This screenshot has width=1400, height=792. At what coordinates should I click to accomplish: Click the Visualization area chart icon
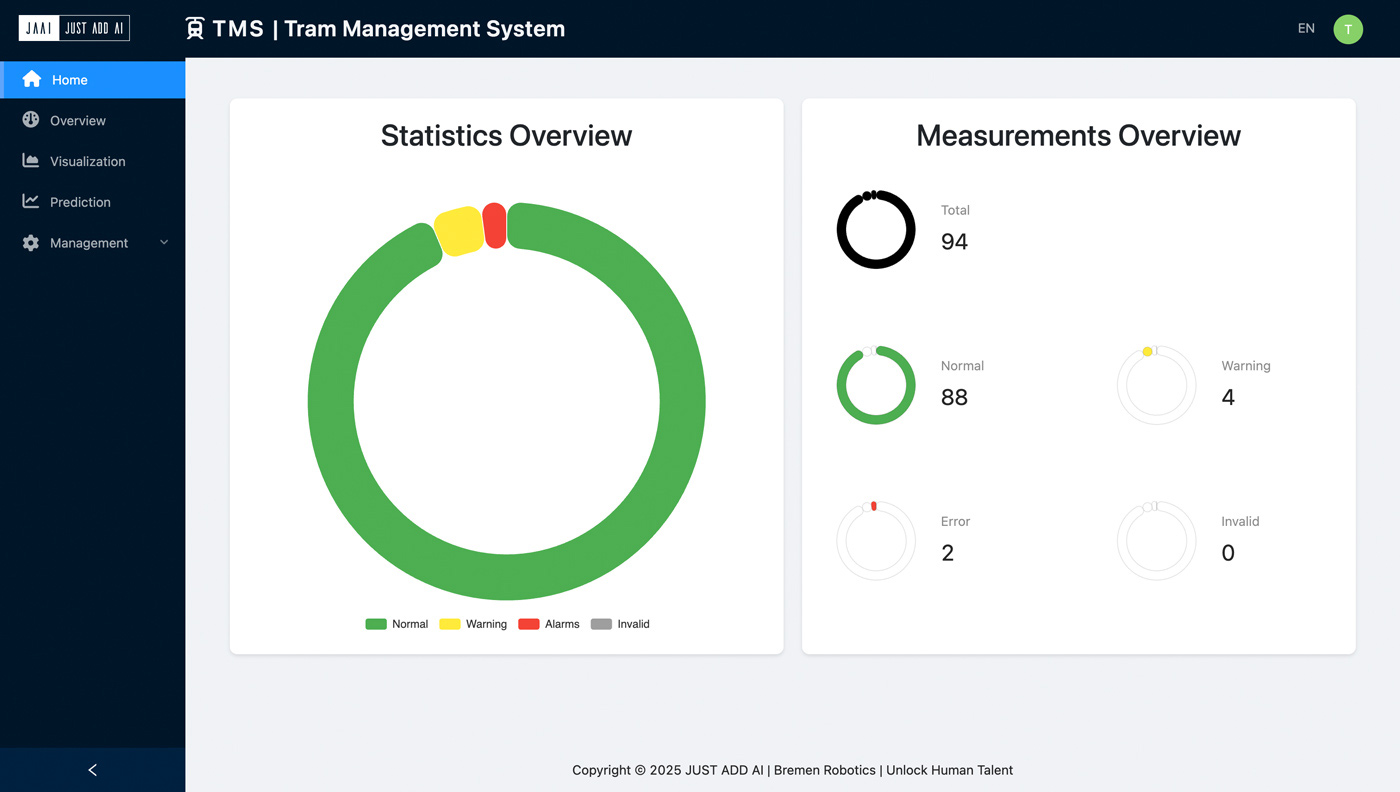point(31,161)
